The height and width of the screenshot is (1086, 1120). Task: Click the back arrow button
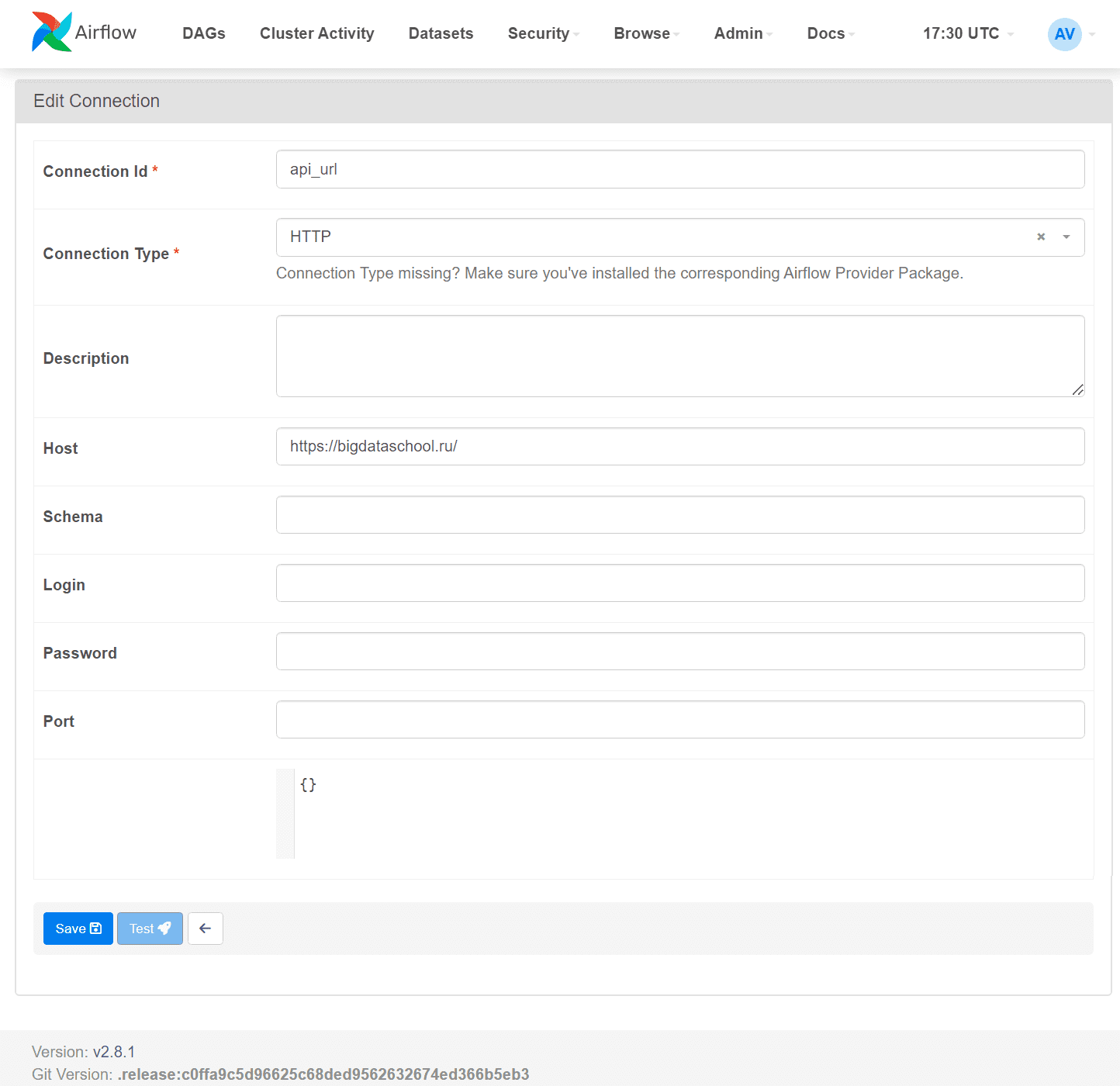pos(206,929)
